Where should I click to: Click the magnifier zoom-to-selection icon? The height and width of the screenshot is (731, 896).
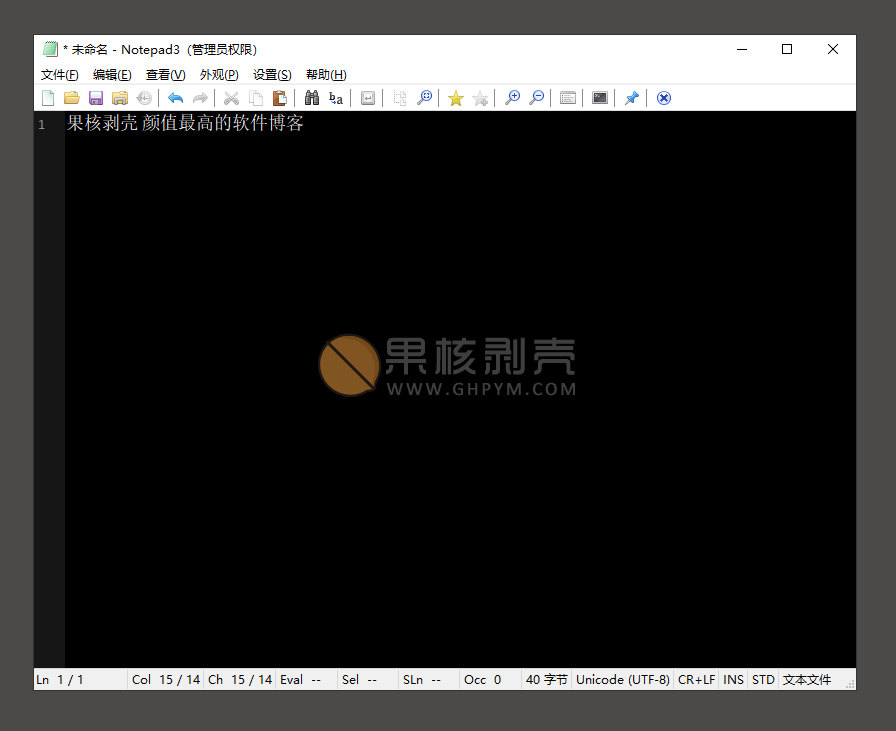pos(424,98)
